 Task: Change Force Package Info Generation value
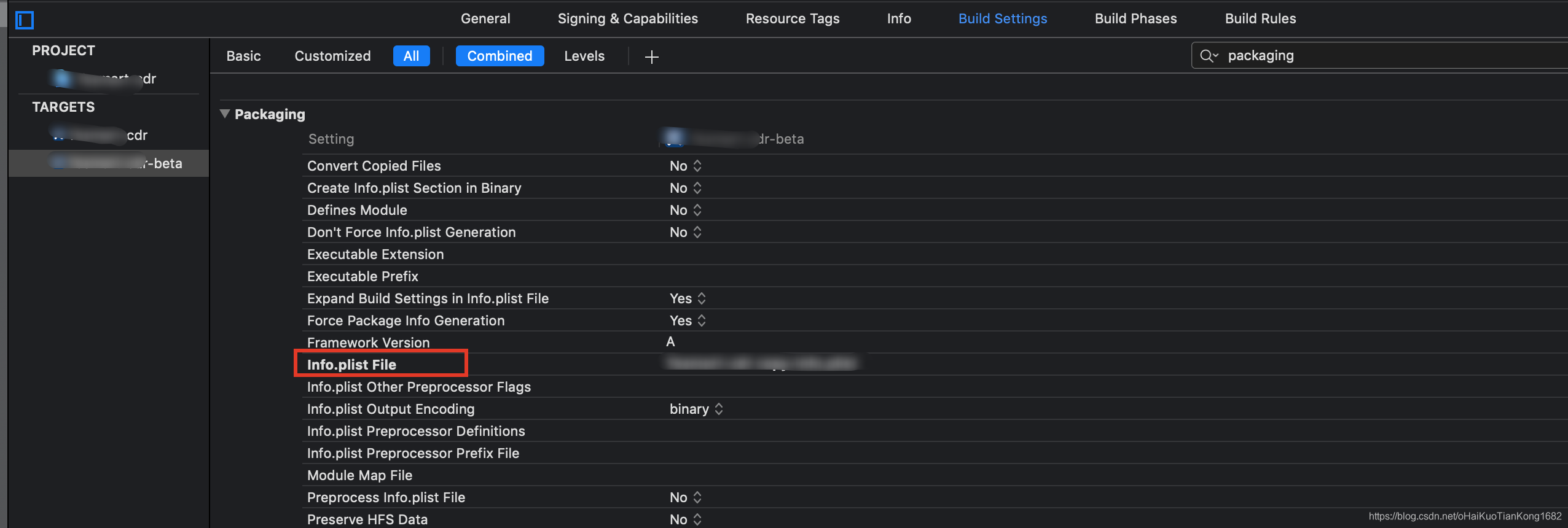(688, 320)
